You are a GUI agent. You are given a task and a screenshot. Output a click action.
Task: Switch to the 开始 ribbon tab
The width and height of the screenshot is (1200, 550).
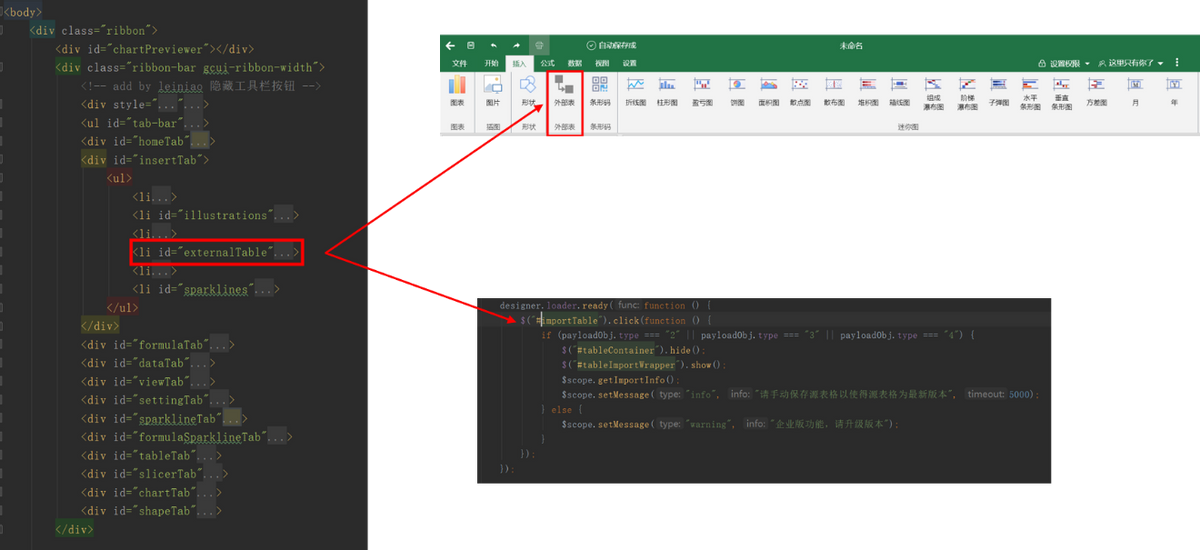(491, 62)
